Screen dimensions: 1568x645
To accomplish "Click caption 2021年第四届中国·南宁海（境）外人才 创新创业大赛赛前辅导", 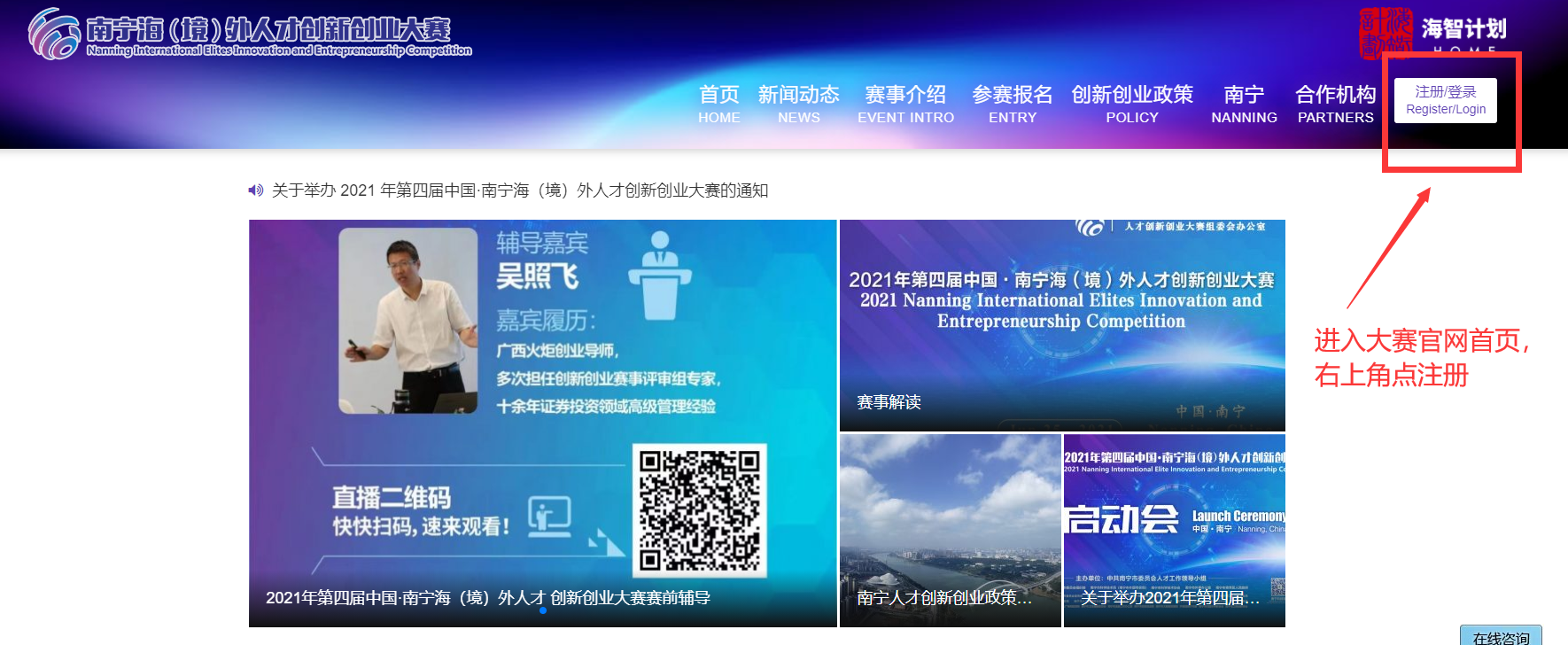I will (x=488, y=598).
